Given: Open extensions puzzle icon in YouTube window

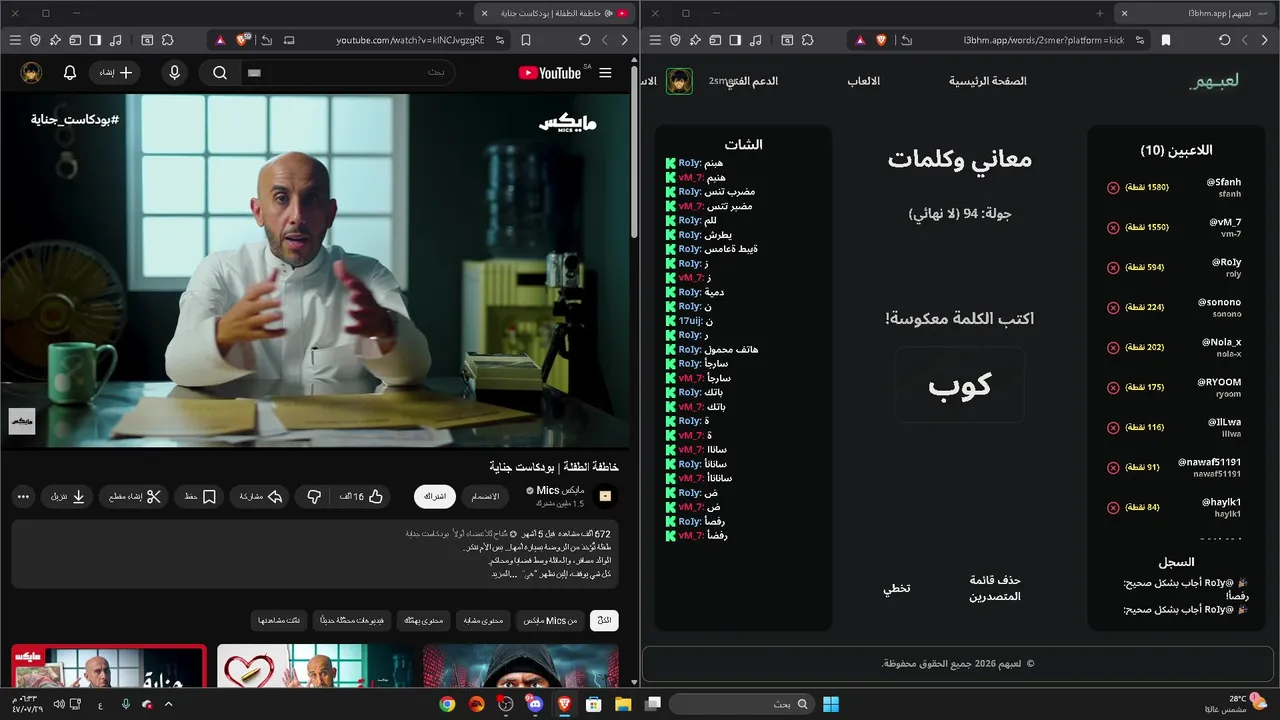Looking at the screenshot, I should point(168,40).
